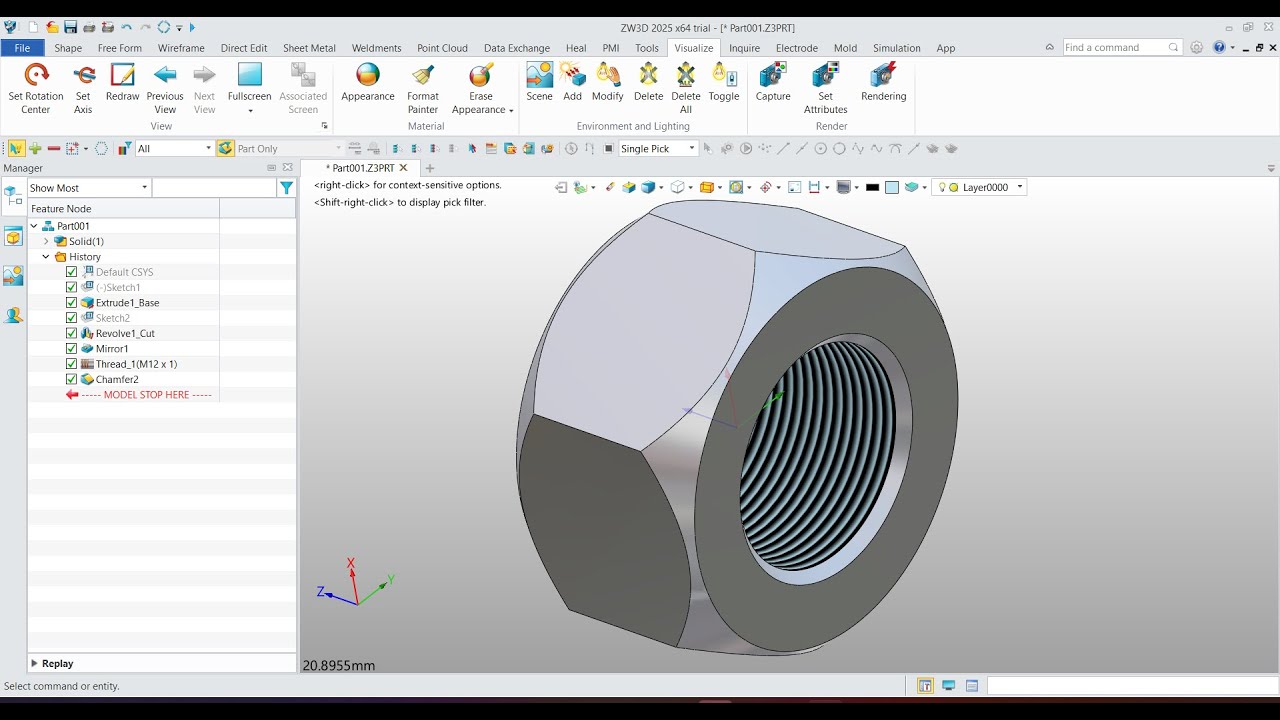Image resolution: width=1280 pixels, height=720 pixels.
Task: Click the light blue color swatch
Action: pos(892,187)
